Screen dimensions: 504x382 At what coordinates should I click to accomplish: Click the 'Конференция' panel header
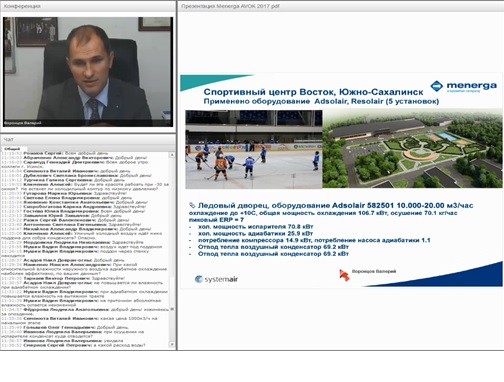tap(88, 6)
